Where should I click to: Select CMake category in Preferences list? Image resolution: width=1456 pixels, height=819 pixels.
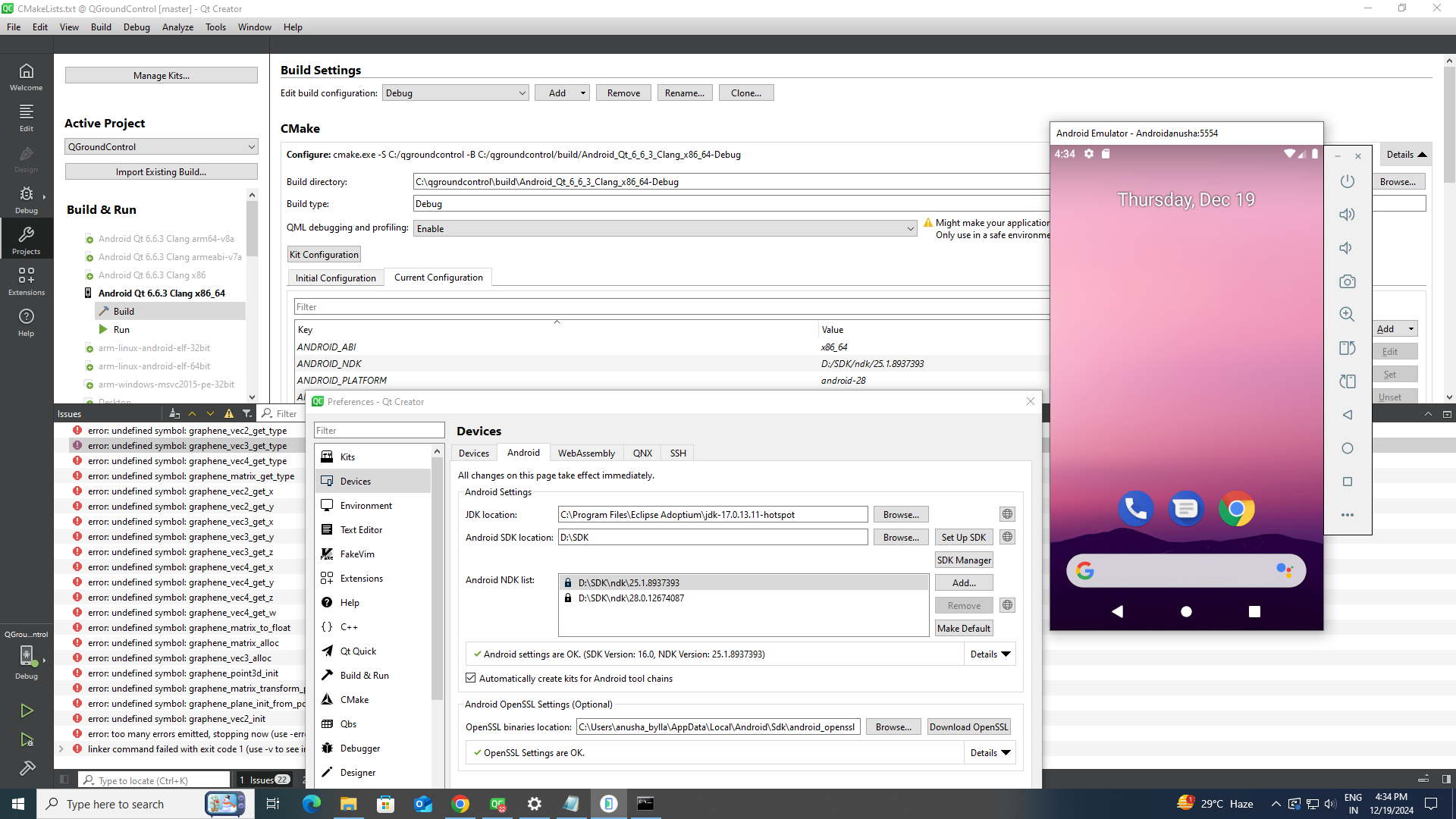tap(373, 700)
